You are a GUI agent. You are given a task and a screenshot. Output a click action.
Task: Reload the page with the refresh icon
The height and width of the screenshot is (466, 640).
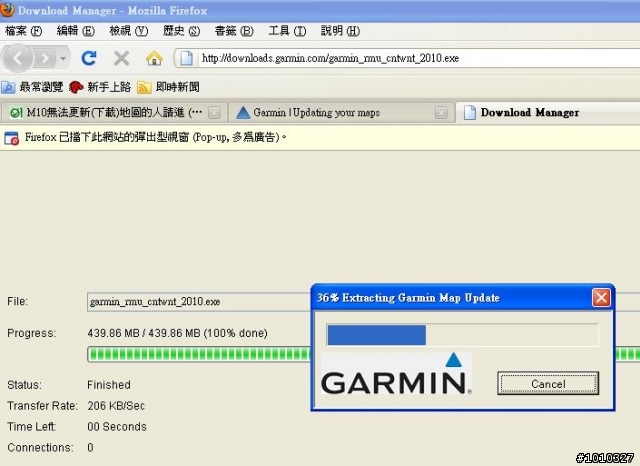pos(89,58)
